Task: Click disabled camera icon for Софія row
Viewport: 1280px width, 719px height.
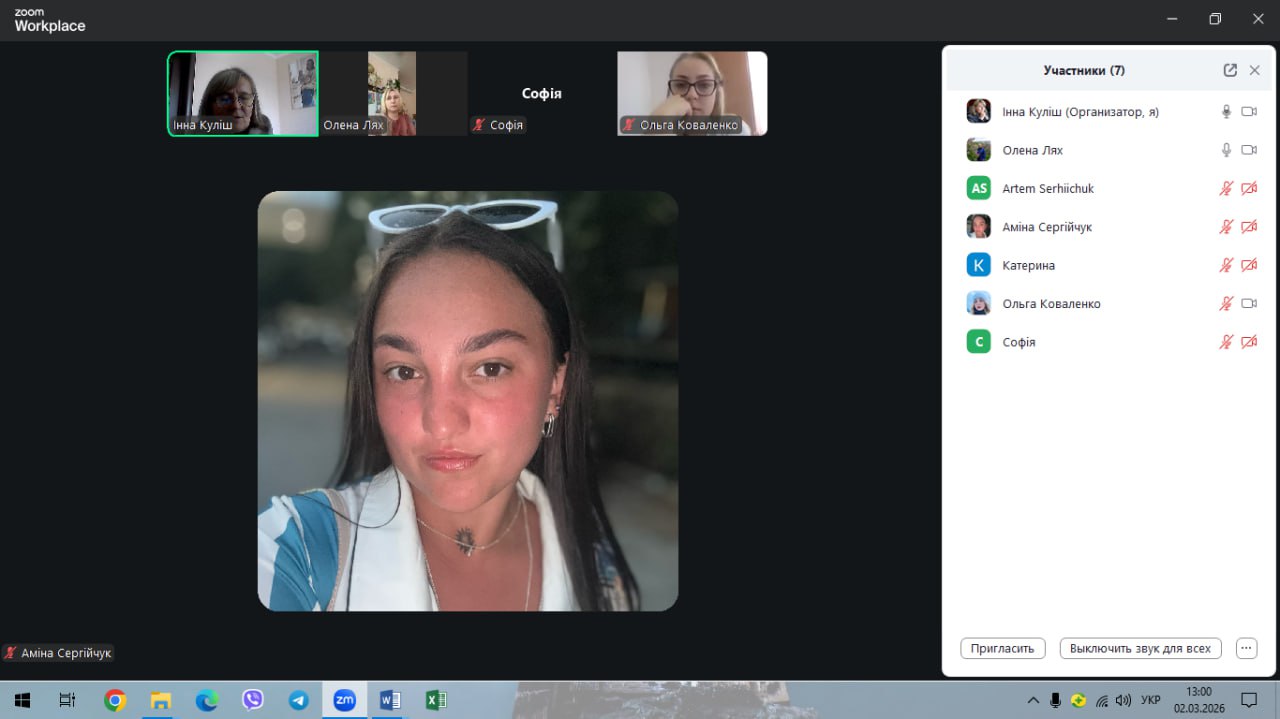Action: pyautogui.click(x=1249, y=342)
